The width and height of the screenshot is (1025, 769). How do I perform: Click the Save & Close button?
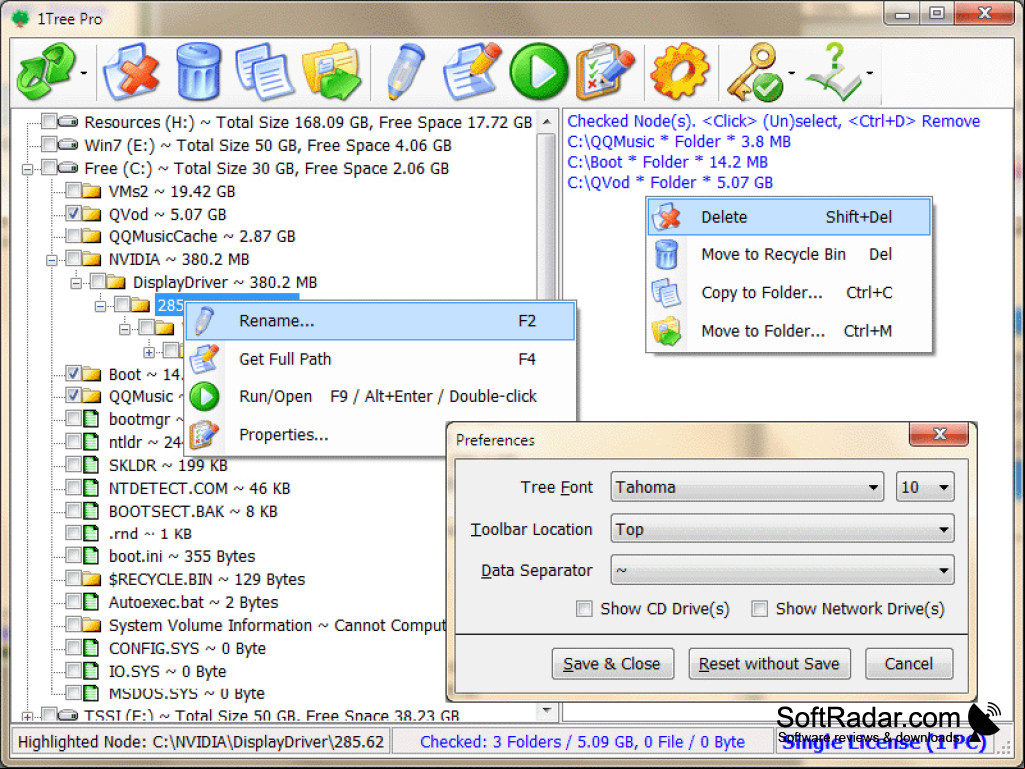tap(612, 664)
